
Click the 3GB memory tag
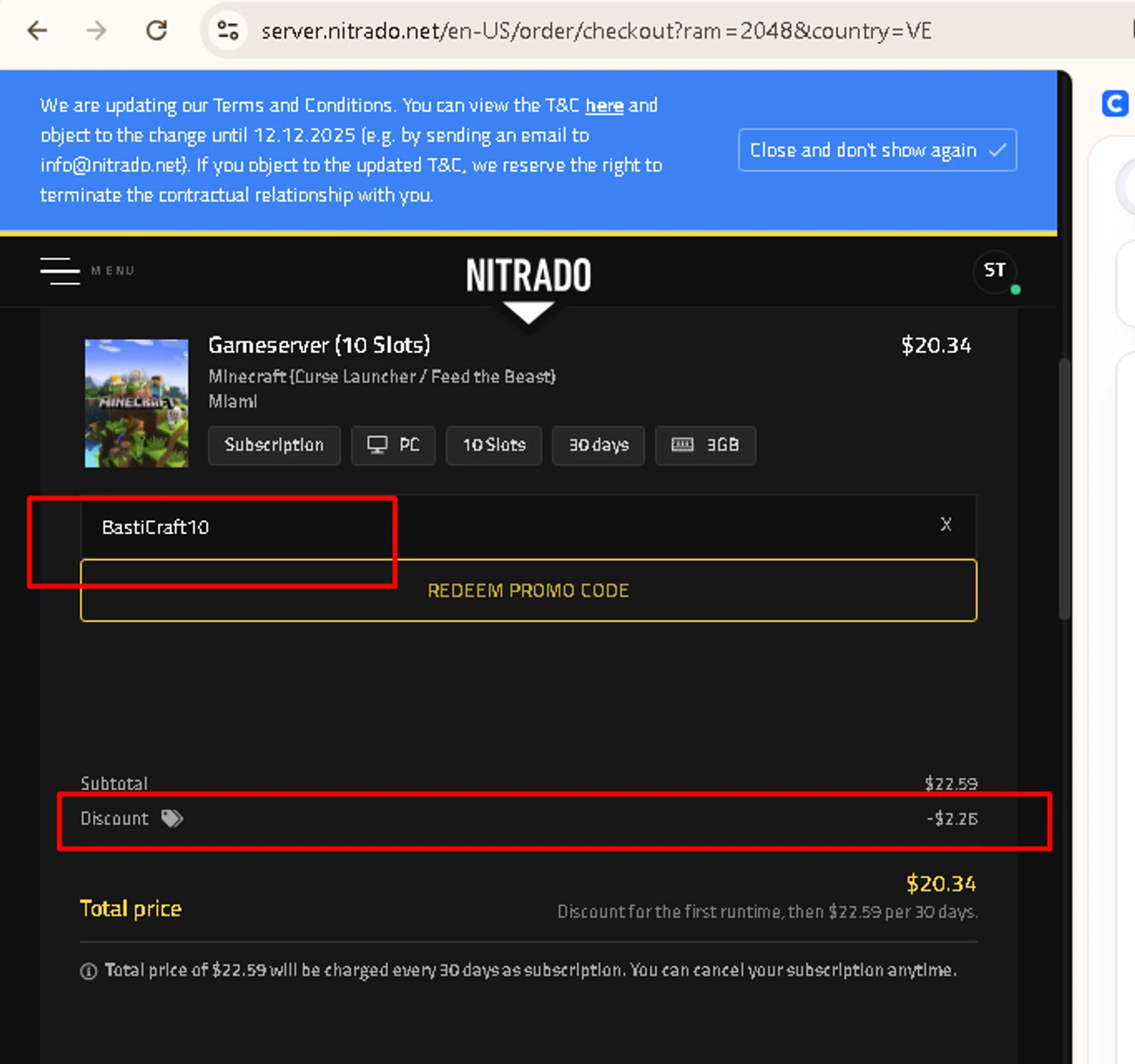tap(704, 445)
